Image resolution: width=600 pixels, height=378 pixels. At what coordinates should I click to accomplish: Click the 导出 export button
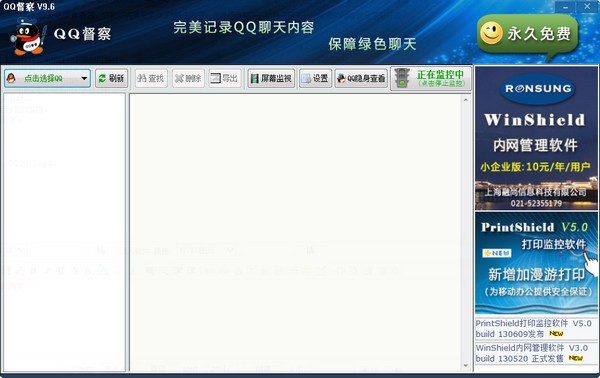click(225, 78)
